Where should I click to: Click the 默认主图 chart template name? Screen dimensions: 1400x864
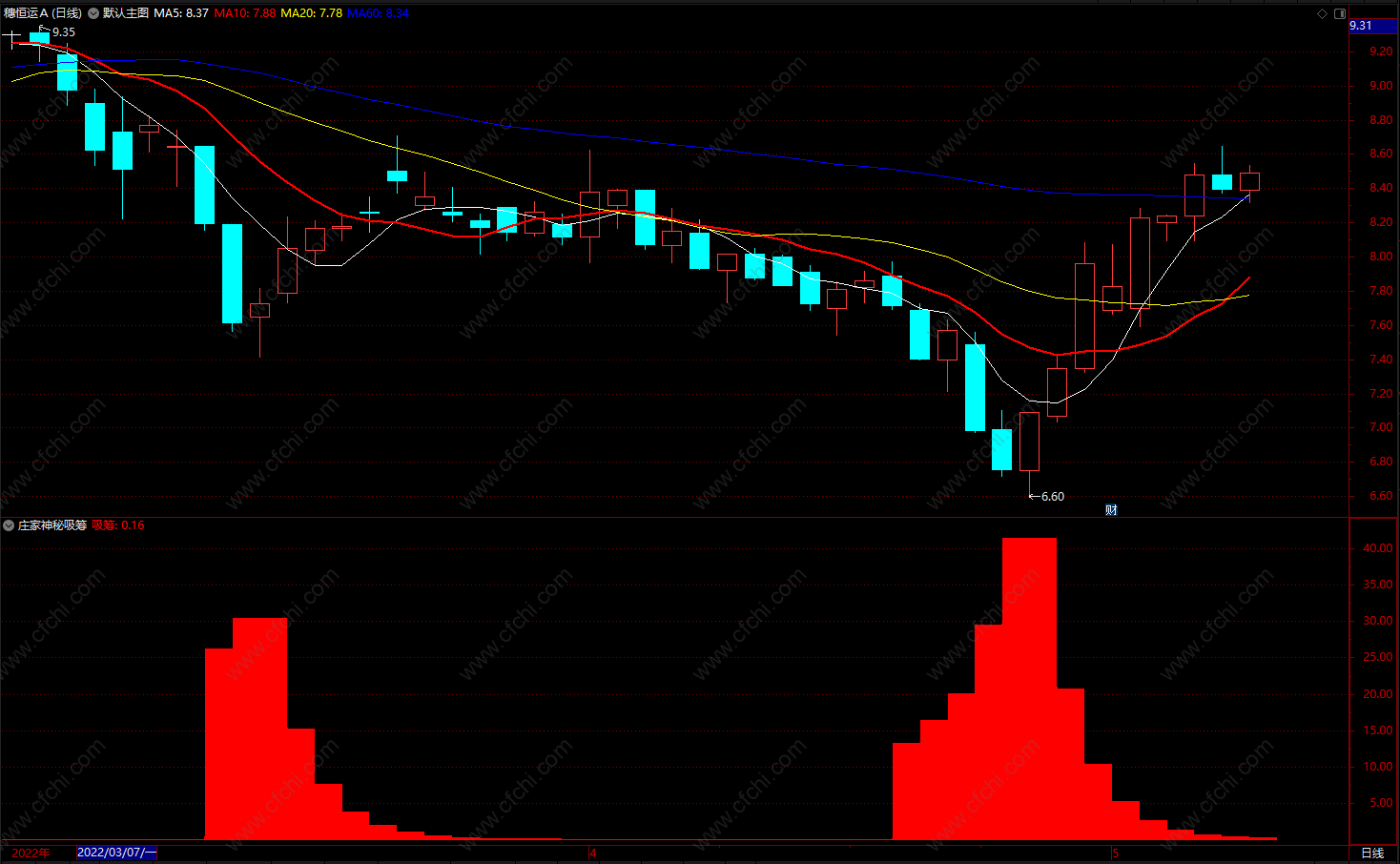[126, 13]
